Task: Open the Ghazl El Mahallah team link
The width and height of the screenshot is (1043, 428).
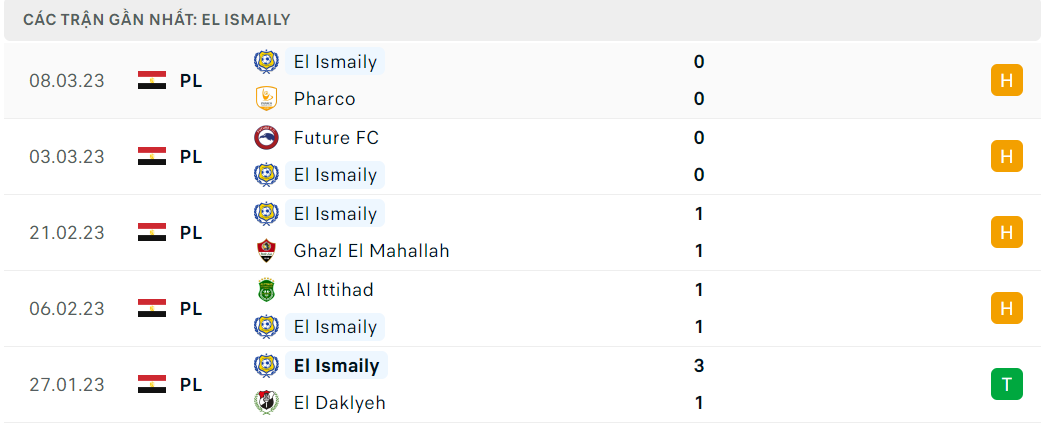Action: [371, 251]
